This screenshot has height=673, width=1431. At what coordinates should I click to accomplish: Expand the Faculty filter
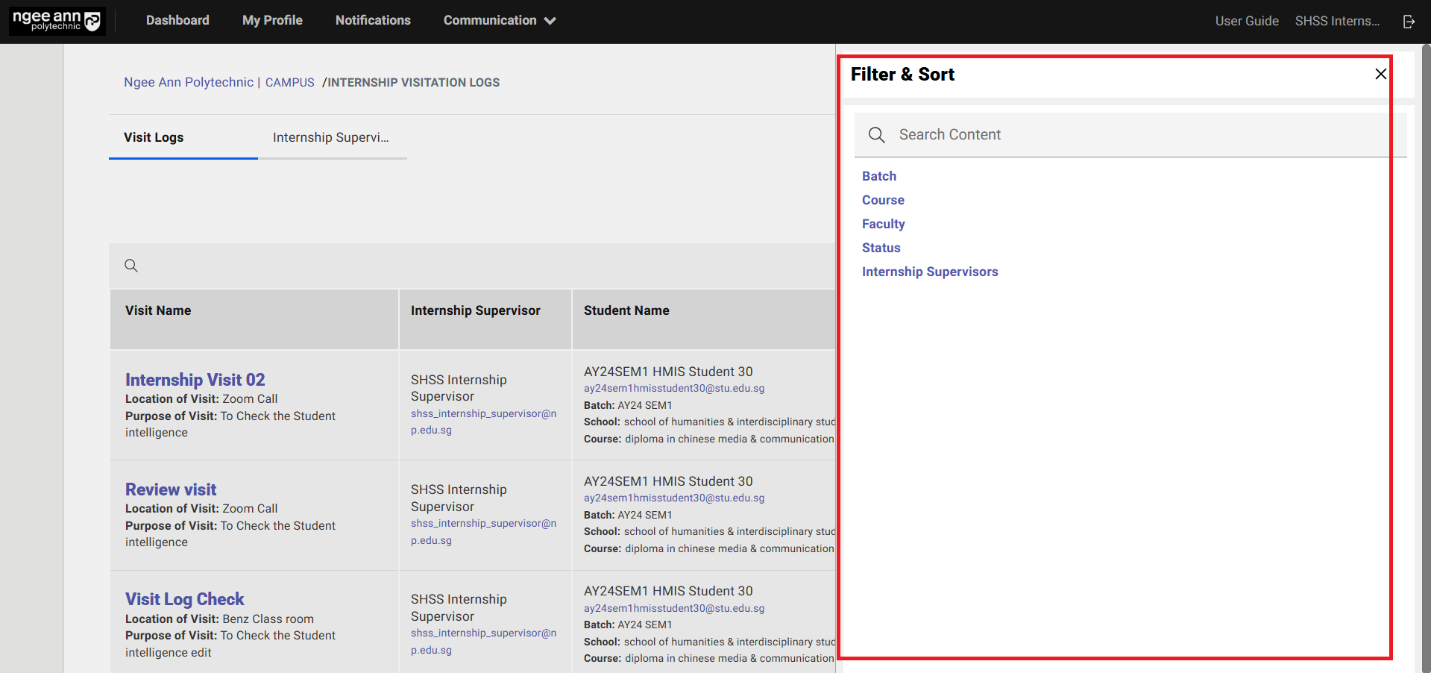tap(883, 224)
